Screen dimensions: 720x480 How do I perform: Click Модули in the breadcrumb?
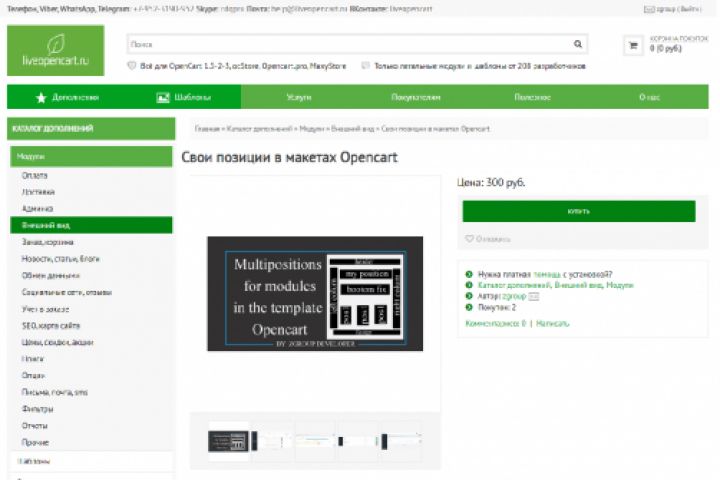(312, 129)
